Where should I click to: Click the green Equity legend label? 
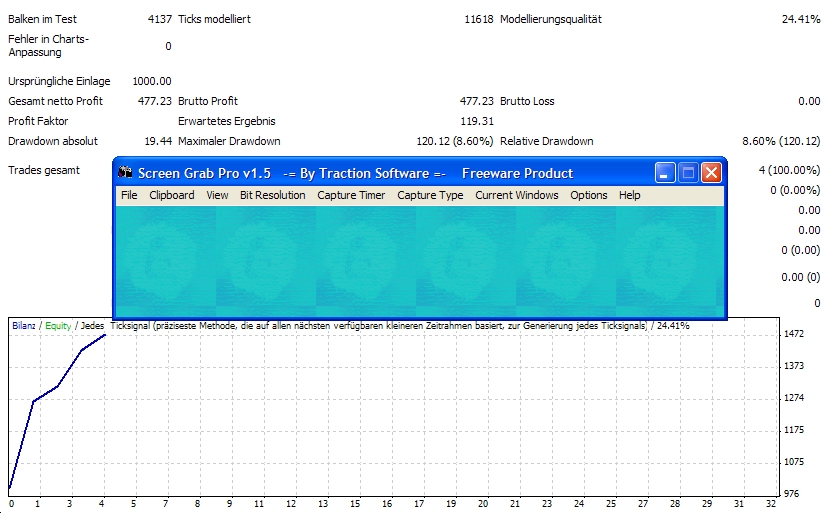click(x=58, y=326)
